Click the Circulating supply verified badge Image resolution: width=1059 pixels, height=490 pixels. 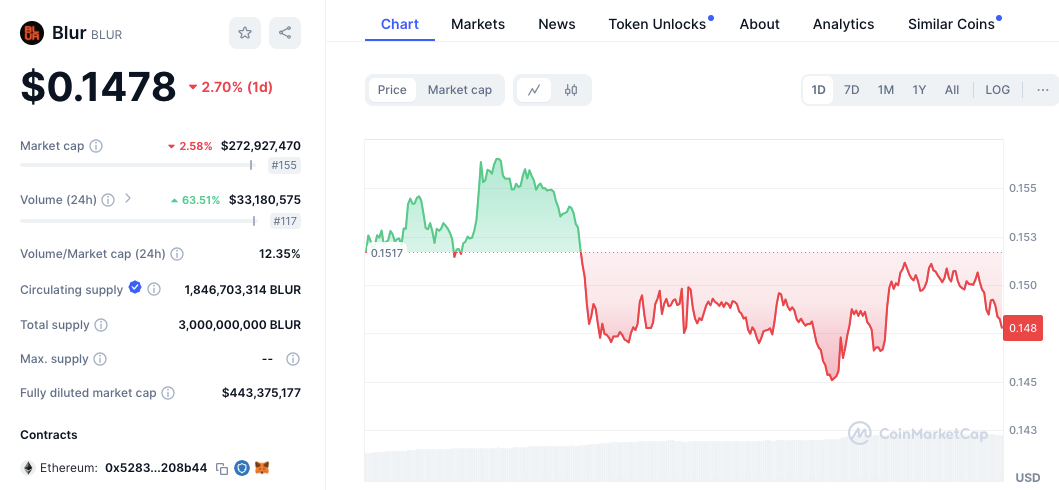pyautogui.click(x=135, y=288)
